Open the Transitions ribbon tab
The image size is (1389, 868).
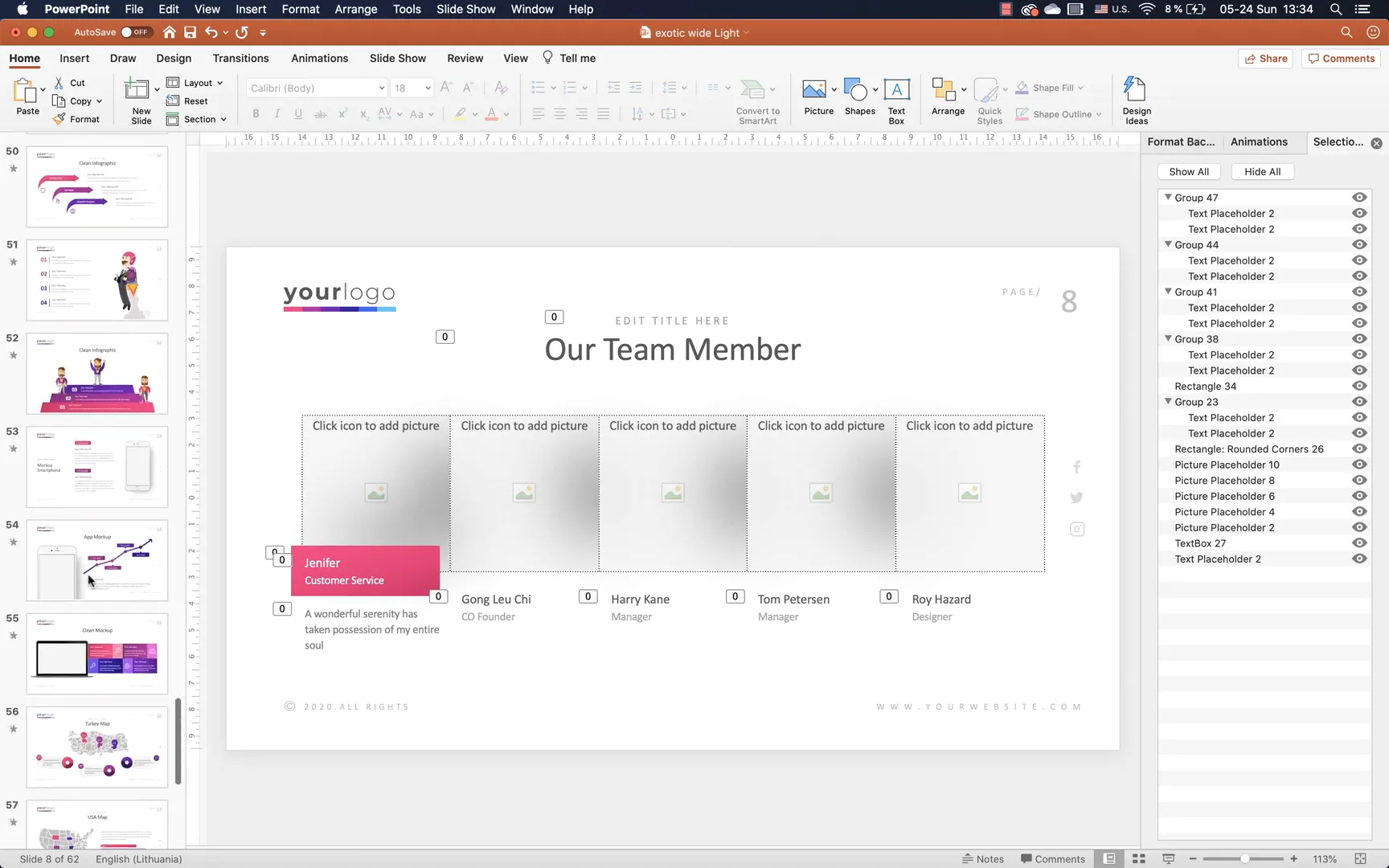pos(240,59)
